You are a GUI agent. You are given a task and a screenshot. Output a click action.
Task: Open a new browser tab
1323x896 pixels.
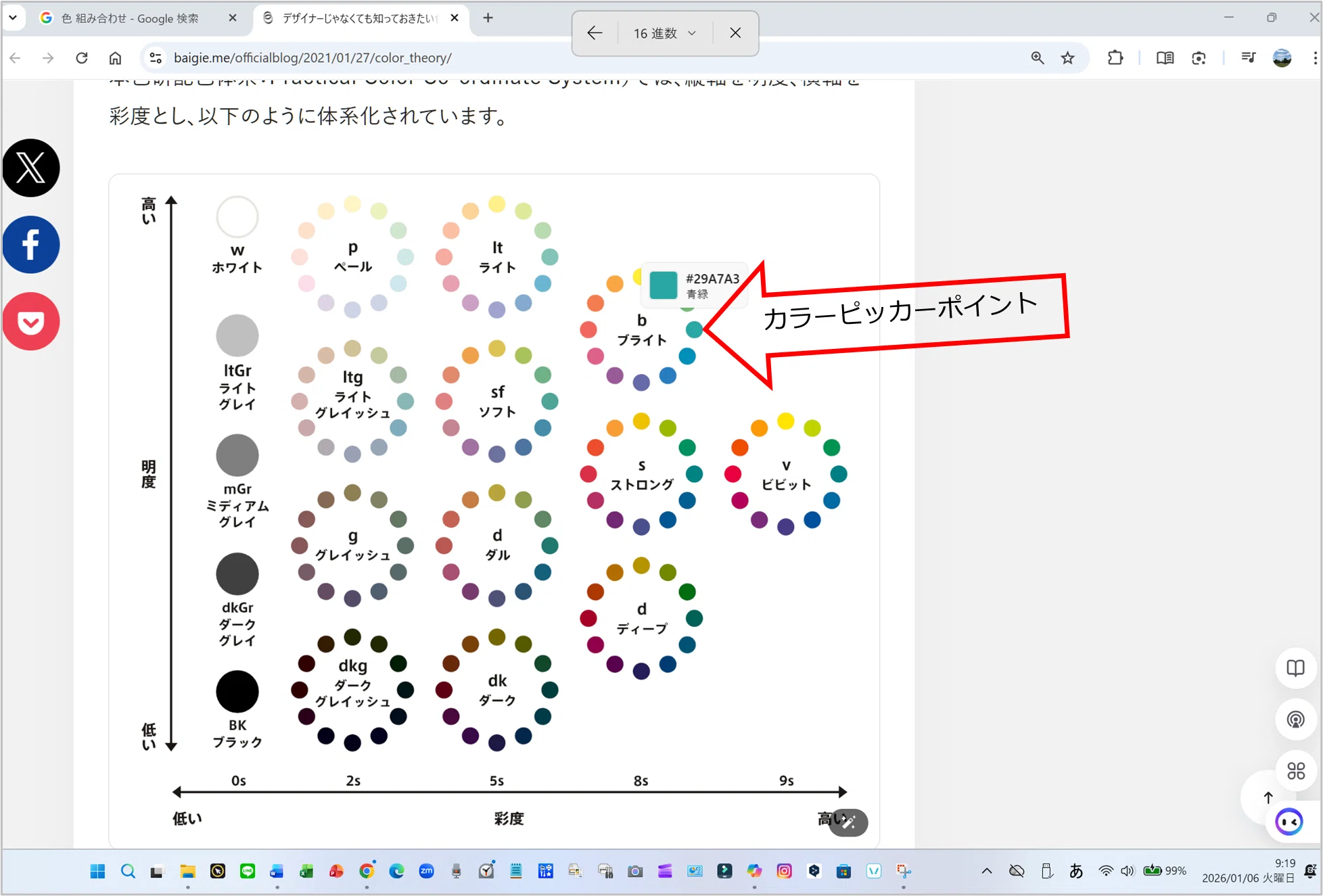[x=488, y=18]
